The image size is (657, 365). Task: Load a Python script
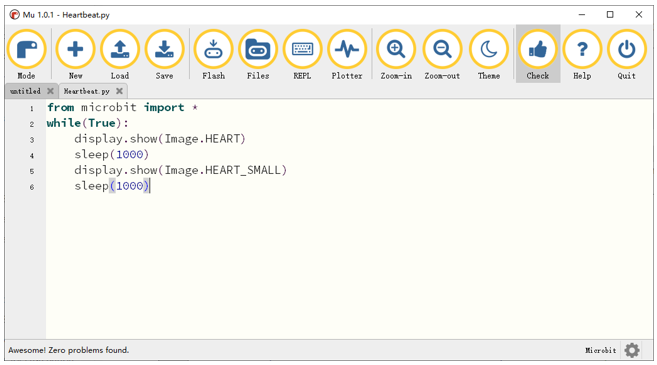[x=120, y=54]
